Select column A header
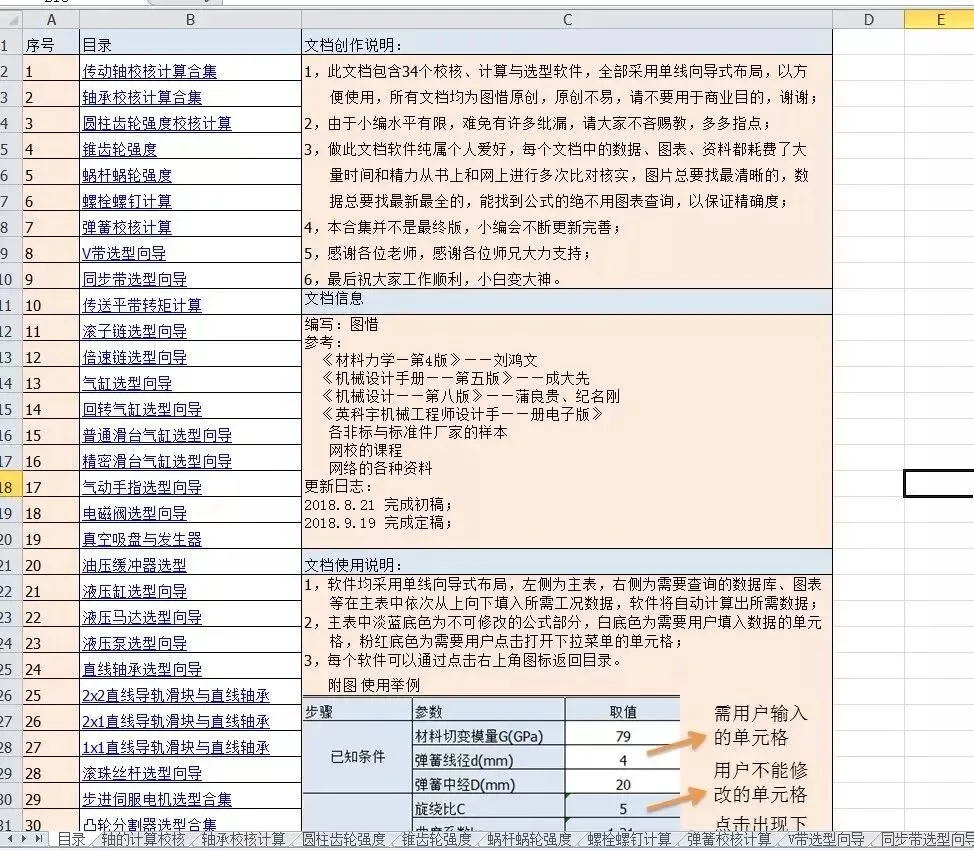 52,20
